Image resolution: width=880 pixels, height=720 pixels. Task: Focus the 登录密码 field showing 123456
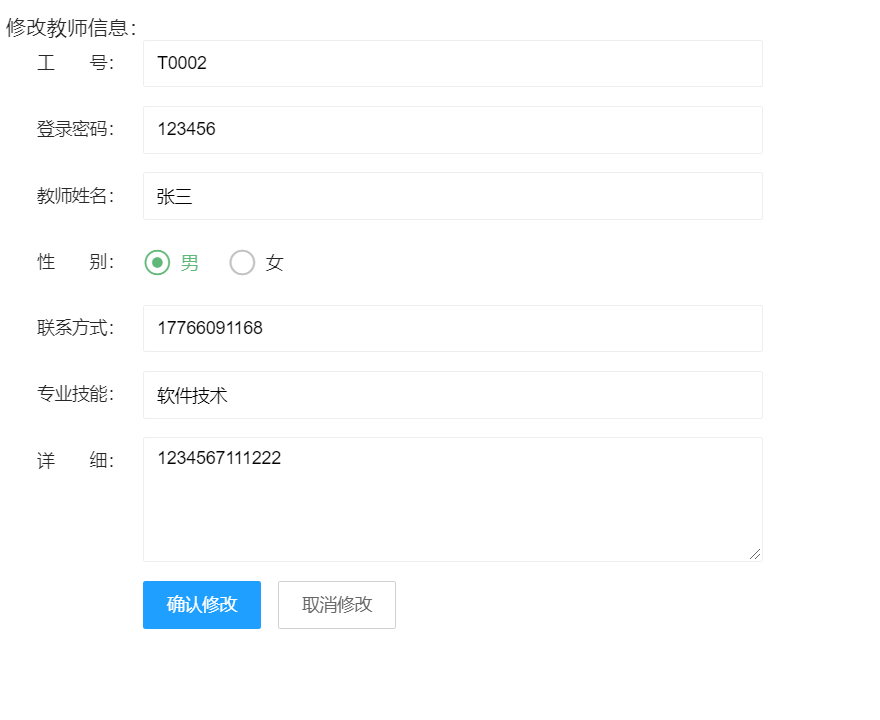(452, 130)
